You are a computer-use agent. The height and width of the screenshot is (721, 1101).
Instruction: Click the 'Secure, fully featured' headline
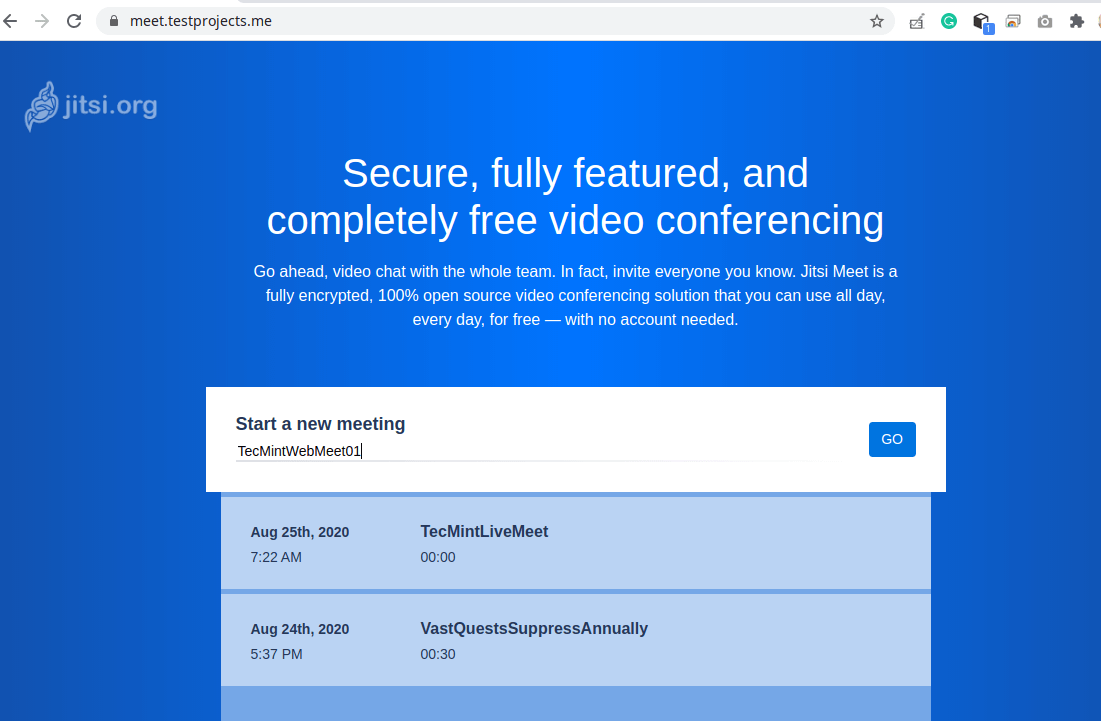(576, 197)
